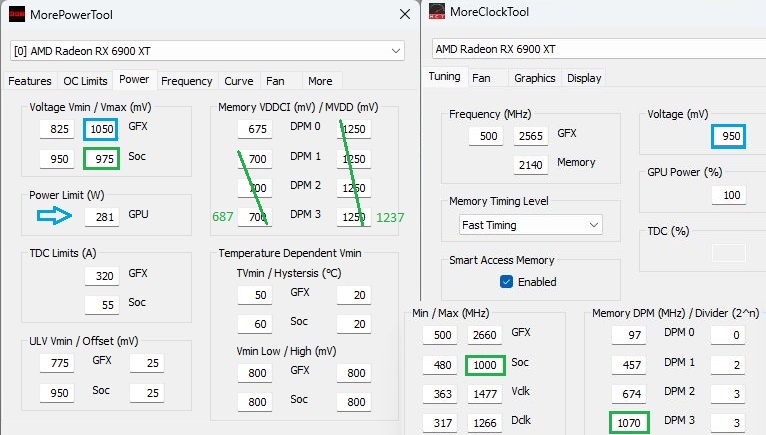Image resolution: width=766 pixels, height=435 pixels.
Task: Click Memory DPM 2 frequency field 674
Action: click(x=629, y=394)
